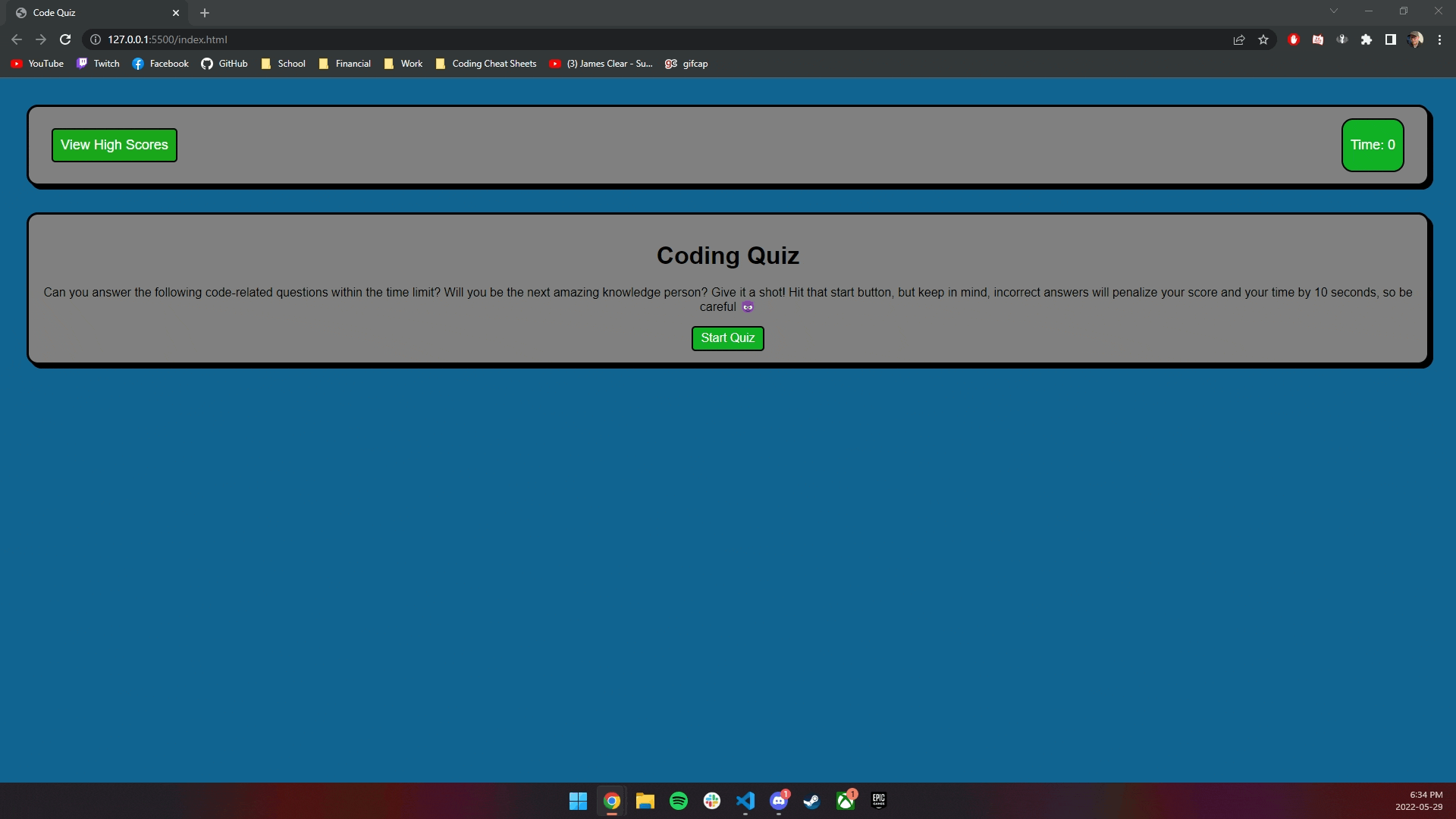Open a new browser tab
The height and width of the screenshot is (819, 1456).
205,13
